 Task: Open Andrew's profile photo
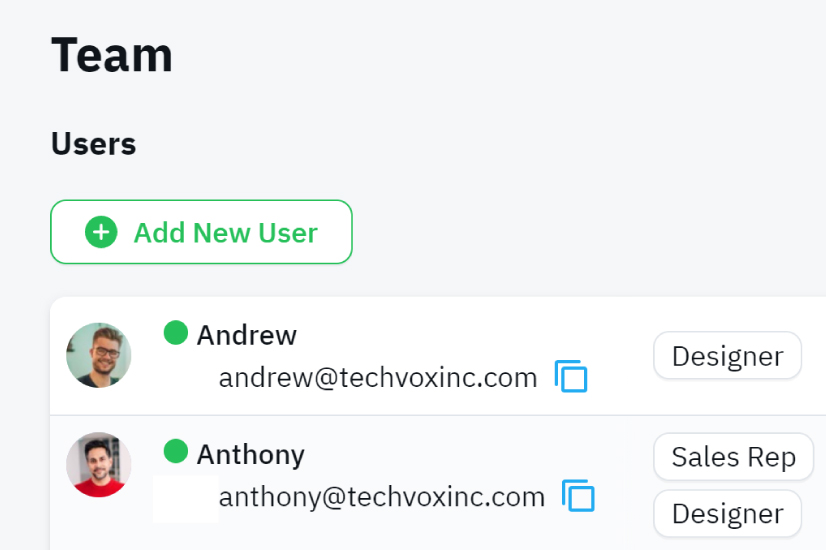[99, 355]
